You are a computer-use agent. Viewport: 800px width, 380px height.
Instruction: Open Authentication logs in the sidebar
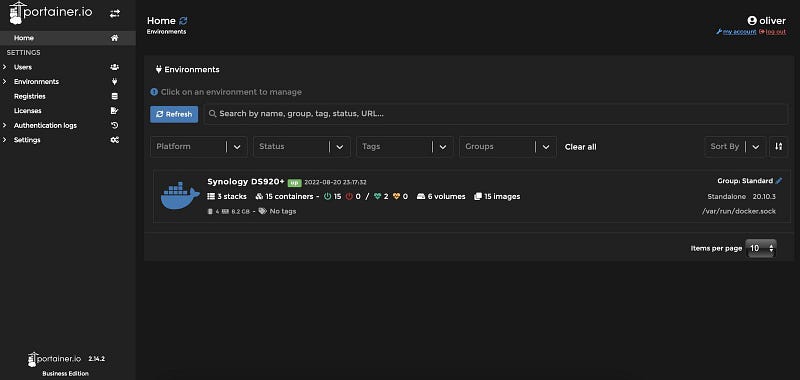45,125
